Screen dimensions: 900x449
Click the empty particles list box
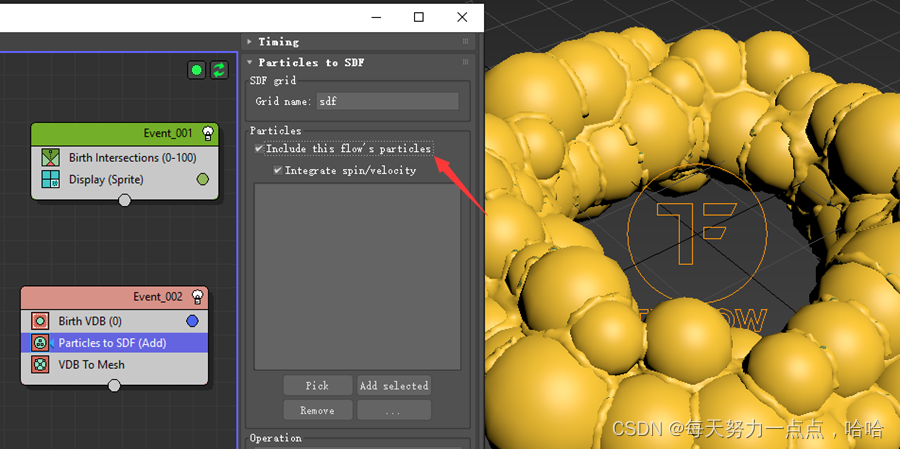click(357, 277)
